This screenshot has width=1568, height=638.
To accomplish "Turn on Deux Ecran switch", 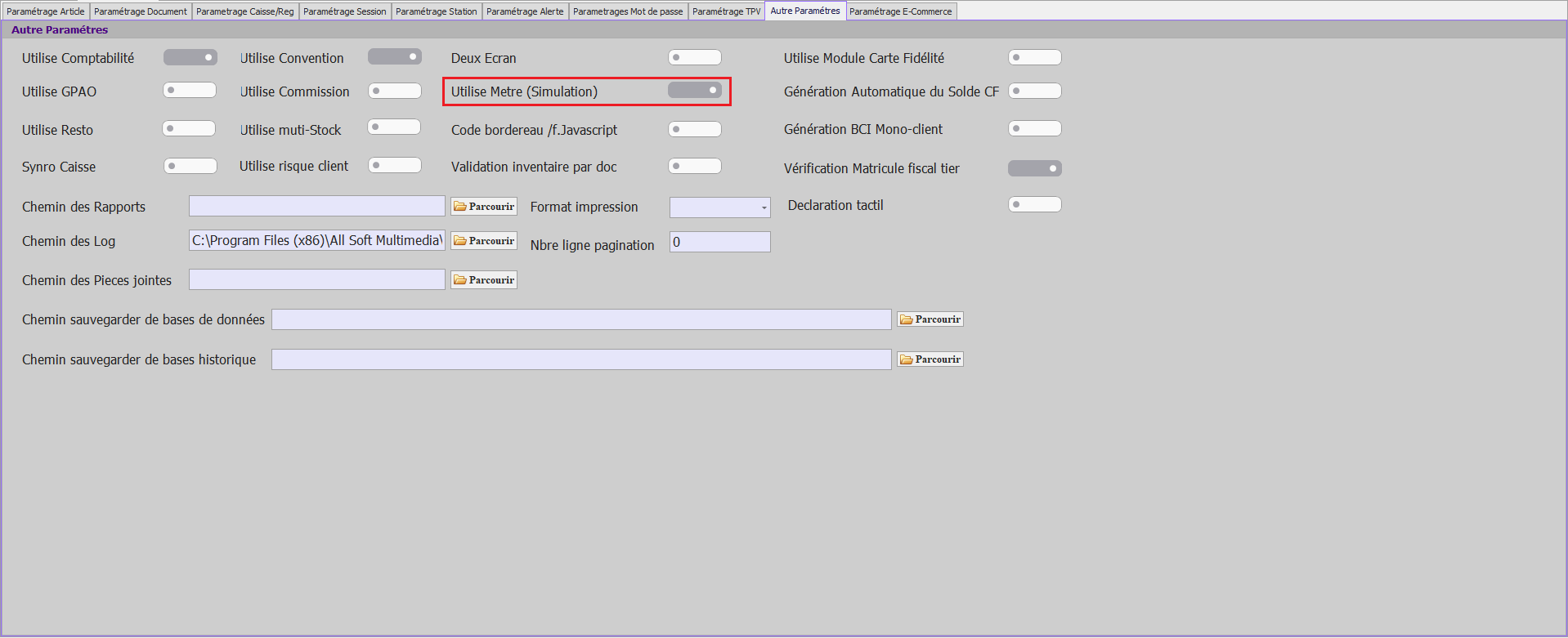I will (695, 57).
